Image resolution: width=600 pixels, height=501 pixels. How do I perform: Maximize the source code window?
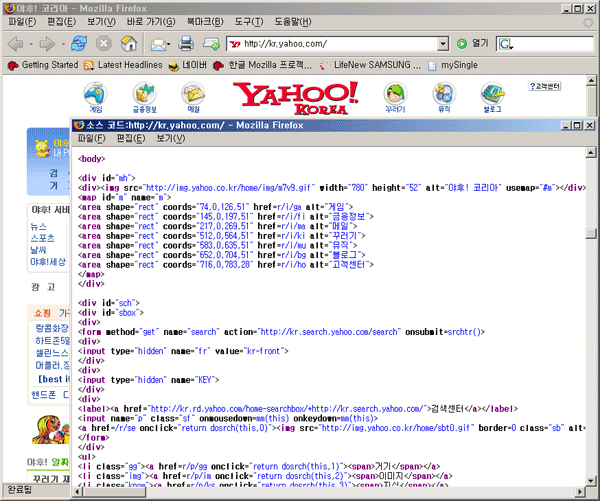point(577,125)
